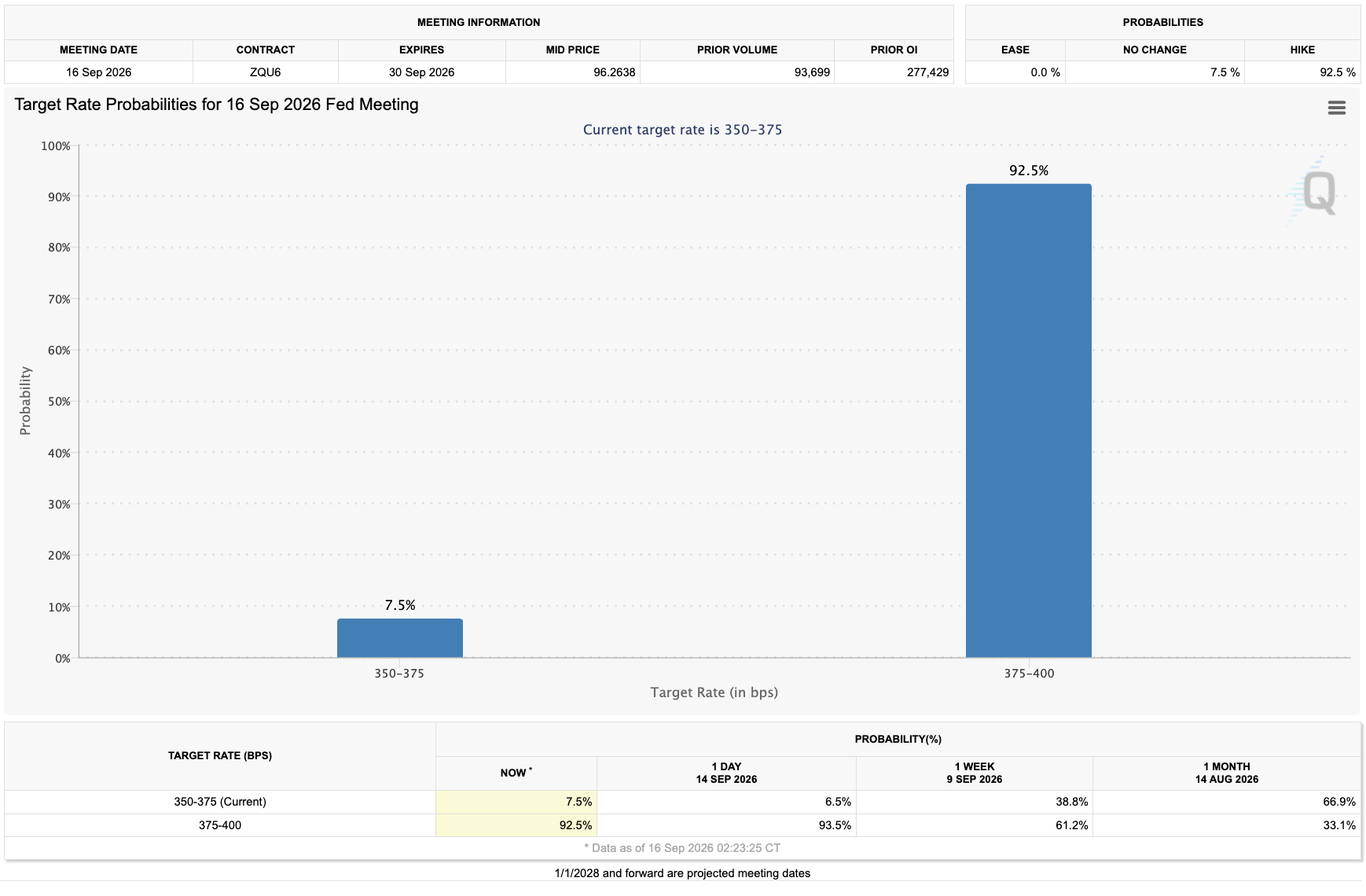Select the 375-400 target rate row
1366x896 pixels.
(x=682, y=825)
